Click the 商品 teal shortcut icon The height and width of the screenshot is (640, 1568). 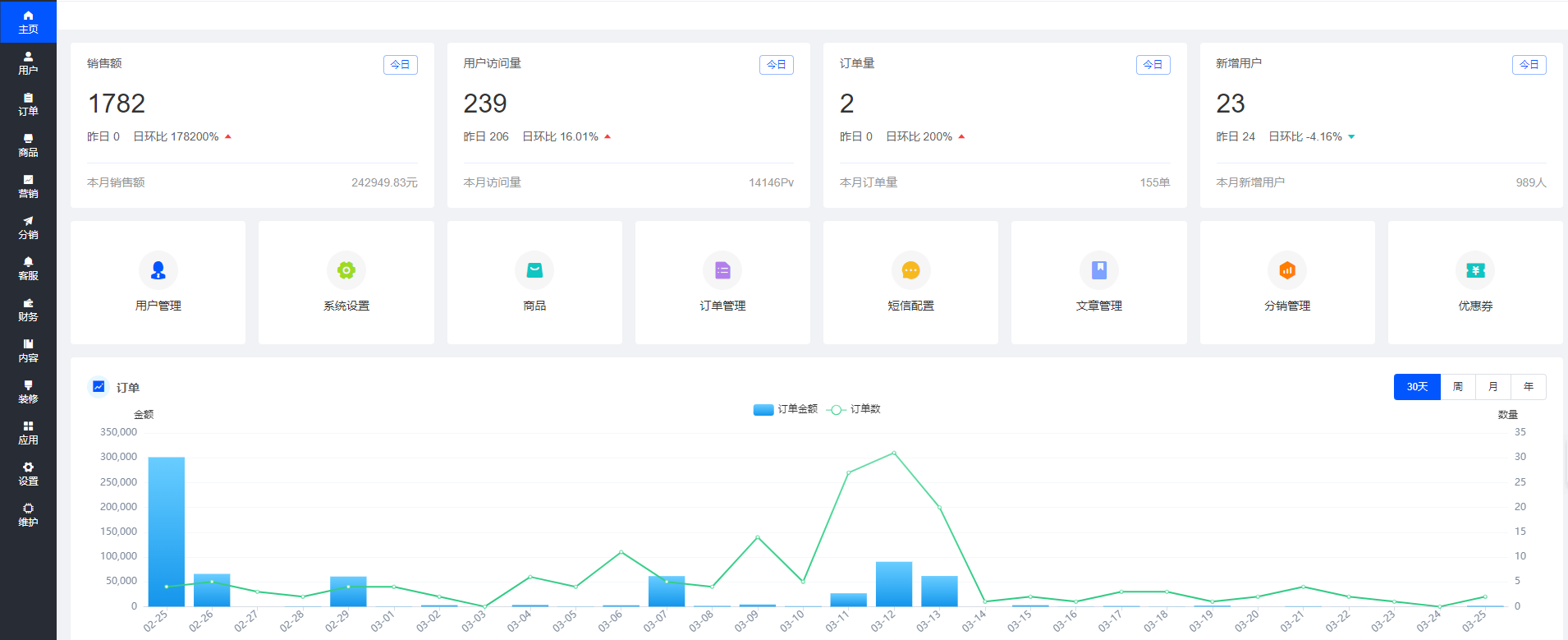pyautogui.click(x=534, y=270)
